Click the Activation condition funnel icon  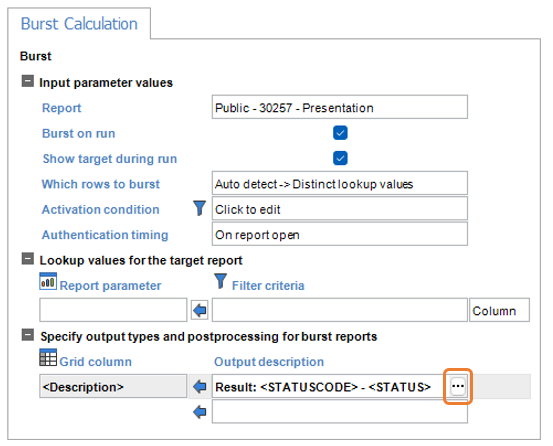pyautogui.click(x=199, y=208)
